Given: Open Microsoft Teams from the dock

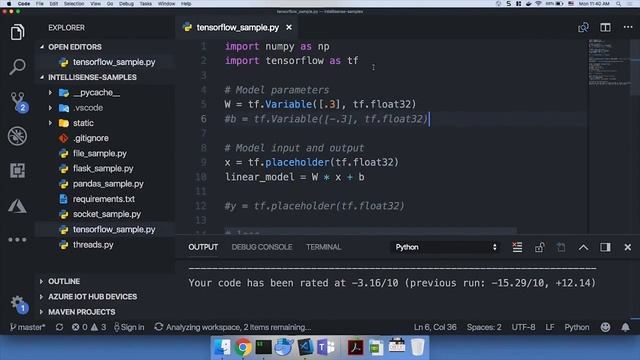Looking at the screenshot, I should pyautogui.click(x=326, y=347).
